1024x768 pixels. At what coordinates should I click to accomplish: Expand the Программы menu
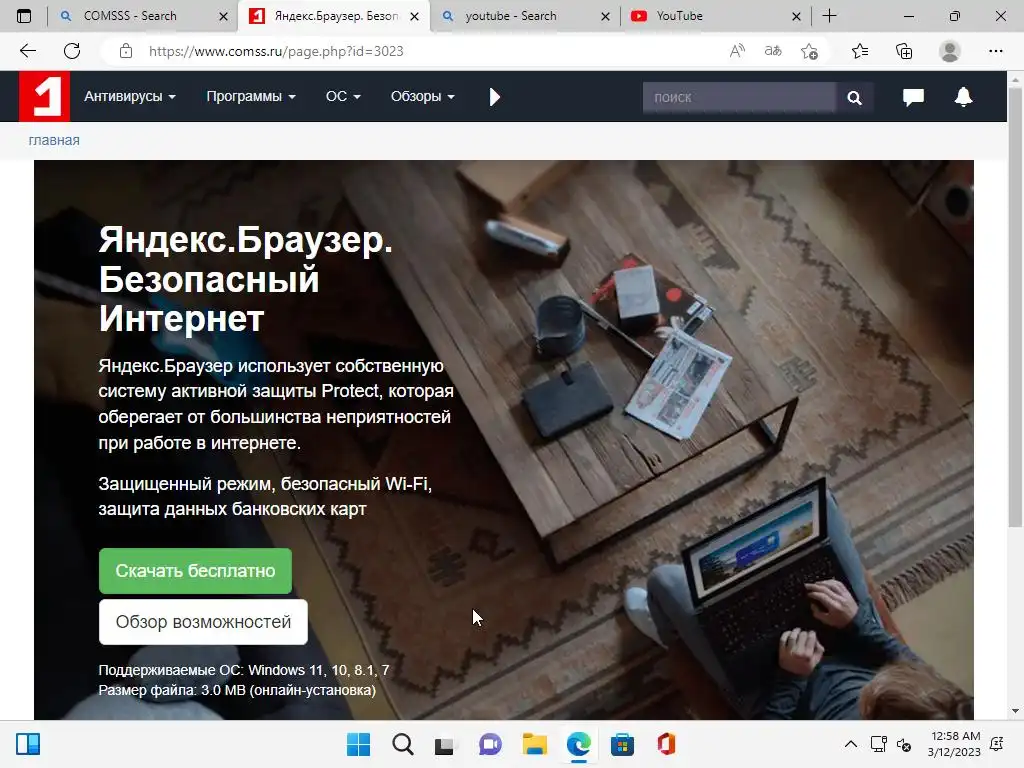coord(251,97)
